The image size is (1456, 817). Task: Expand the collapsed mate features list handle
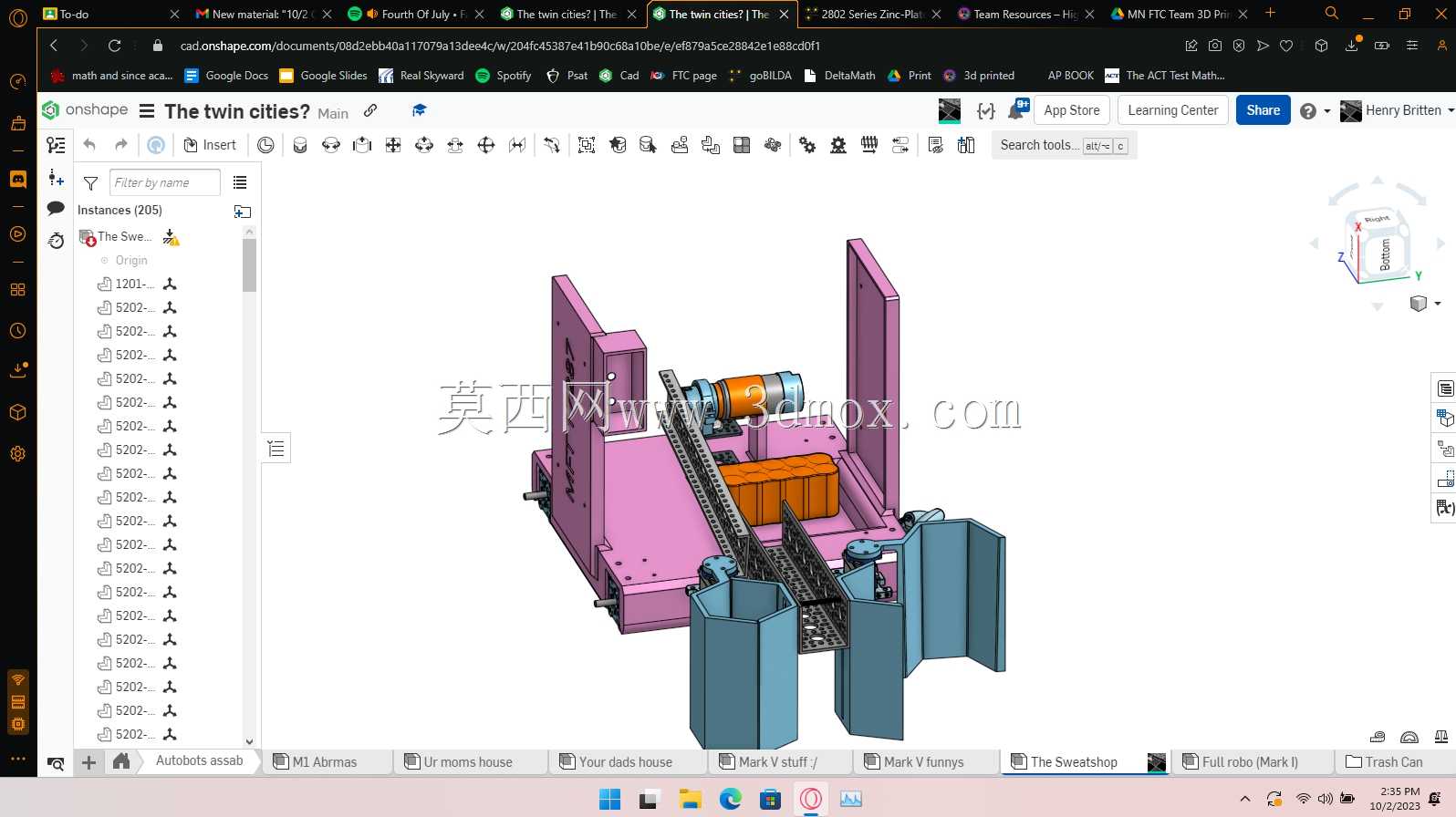(276, 448)
